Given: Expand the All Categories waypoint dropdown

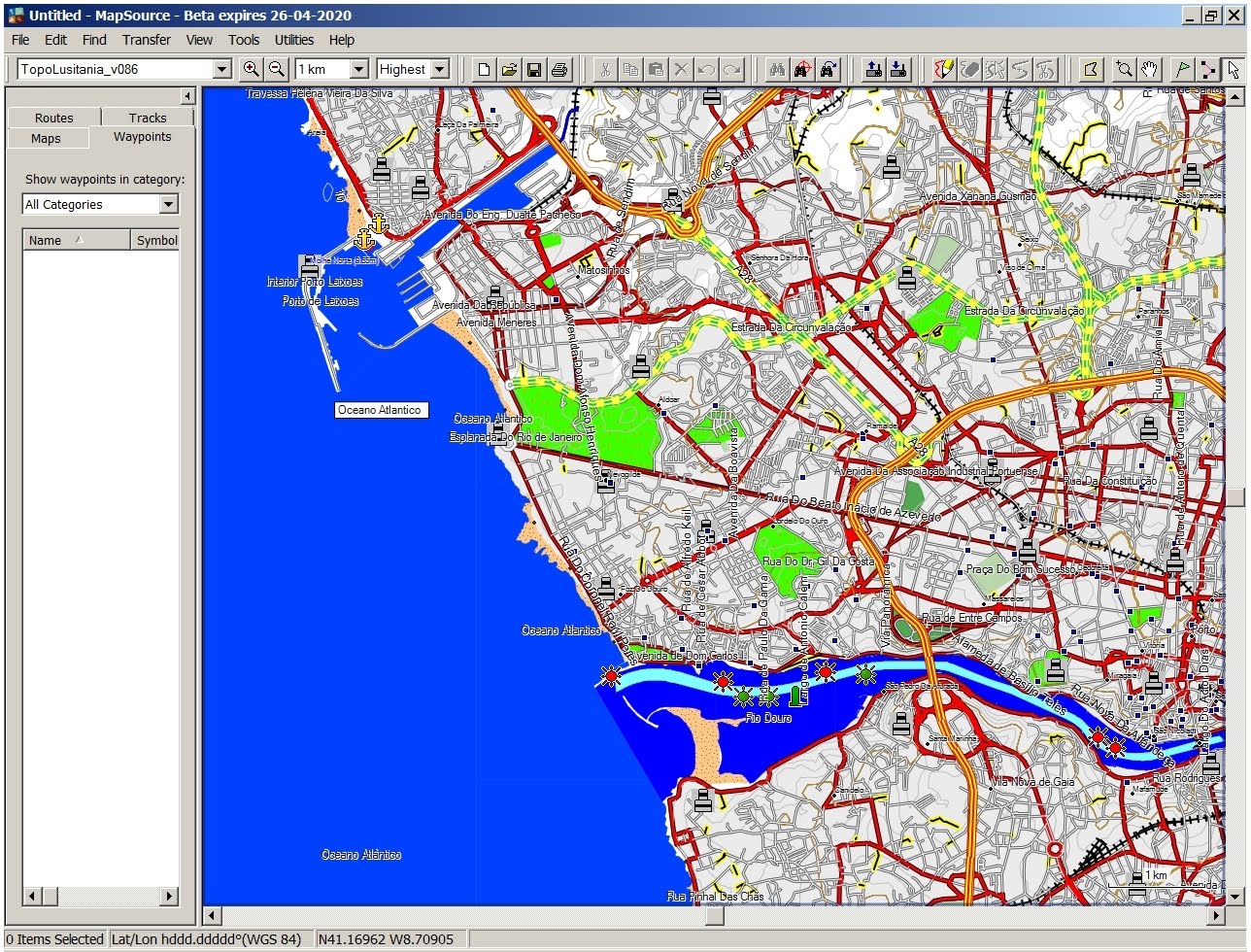Looking at the screenshot, I should [169, 204].
